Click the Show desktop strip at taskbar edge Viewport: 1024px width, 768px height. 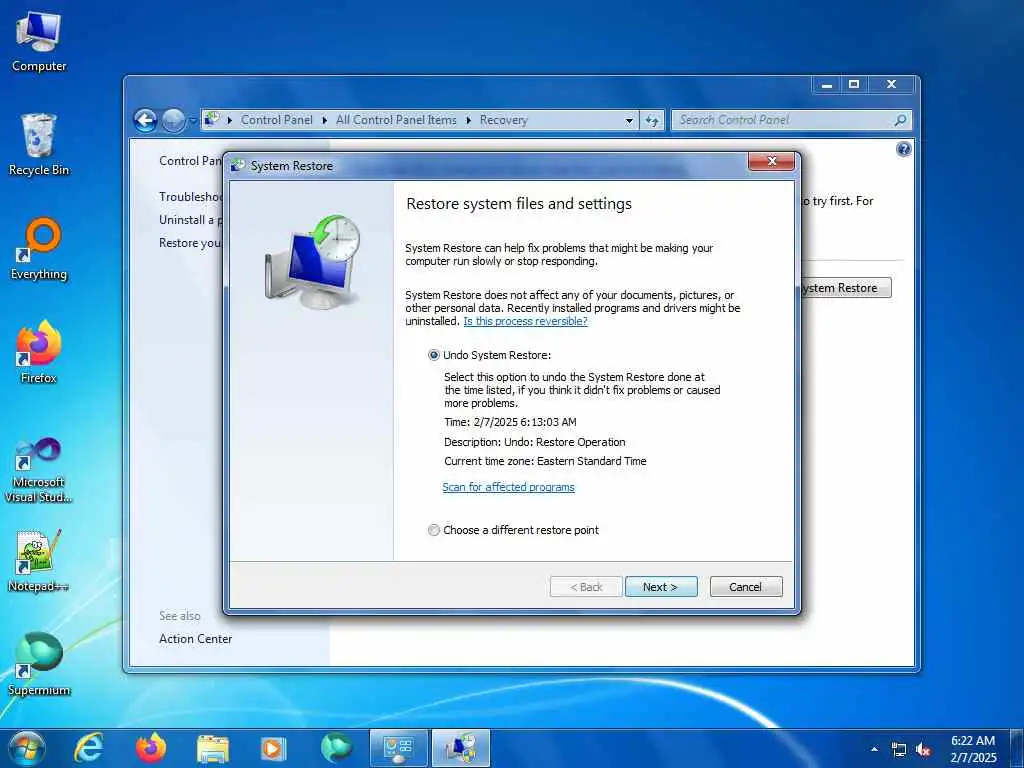(1017, 748)
